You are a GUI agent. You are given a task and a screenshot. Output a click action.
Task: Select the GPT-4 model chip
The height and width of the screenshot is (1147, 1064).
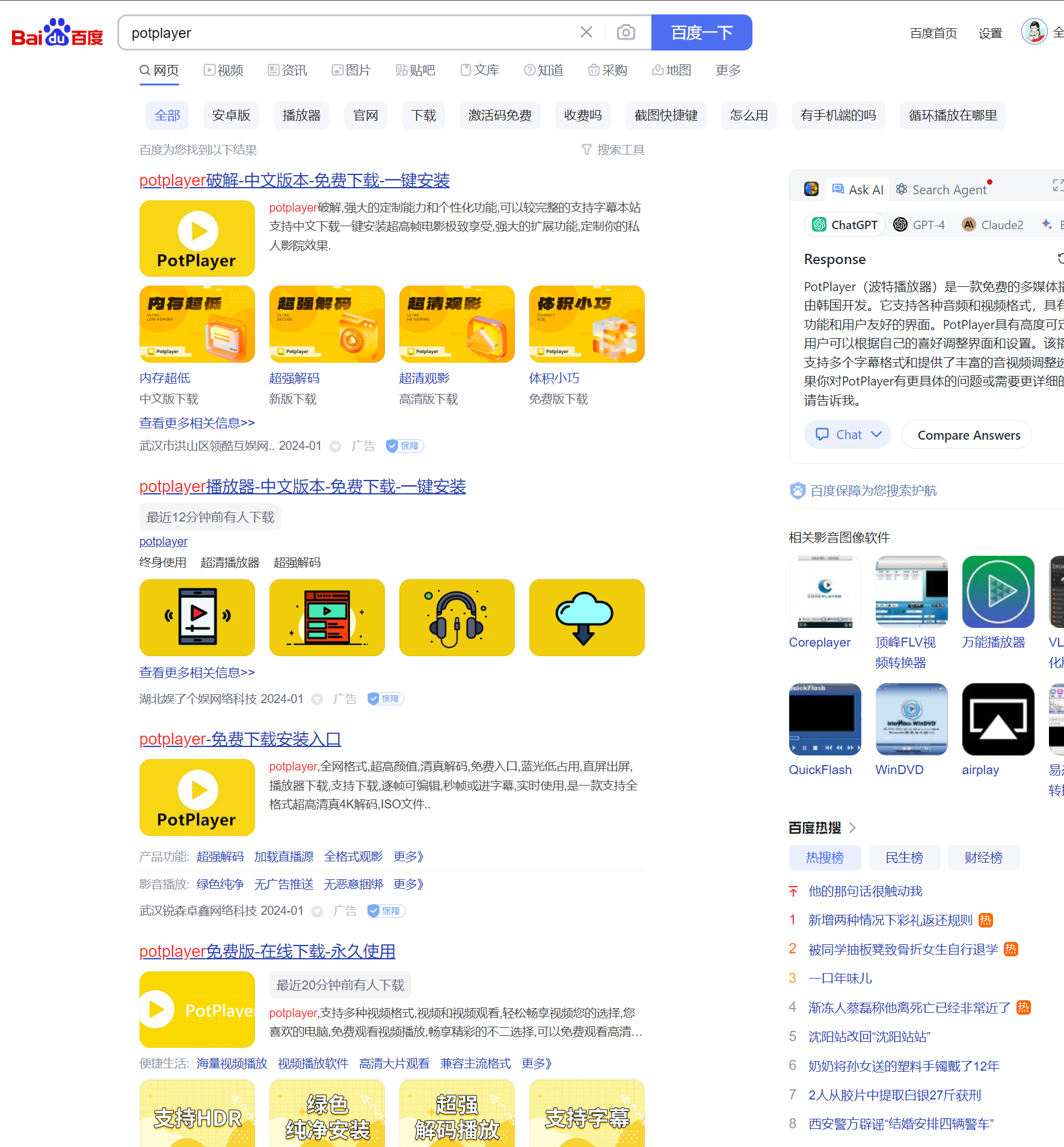919,224
